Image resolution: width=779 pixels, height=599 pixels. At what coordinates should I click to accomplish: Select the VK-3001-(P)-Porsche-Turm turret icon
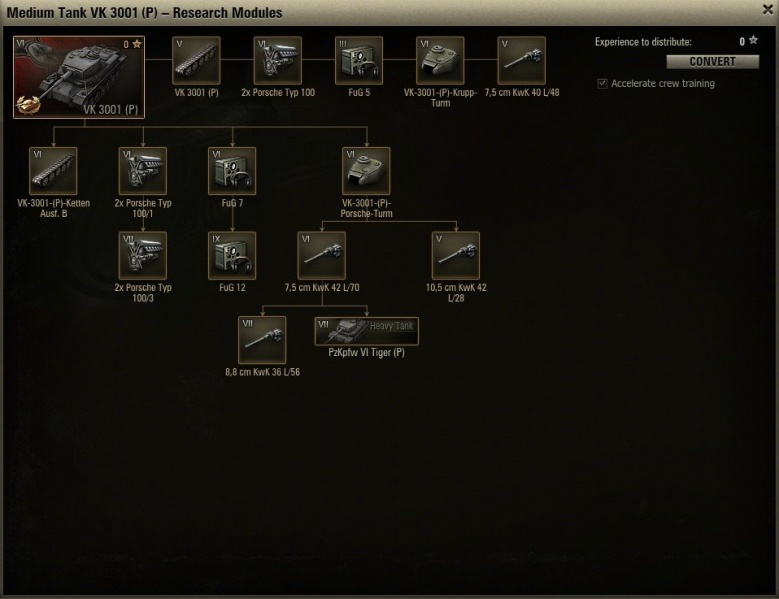pyautogui.click(x=366, y=171)
